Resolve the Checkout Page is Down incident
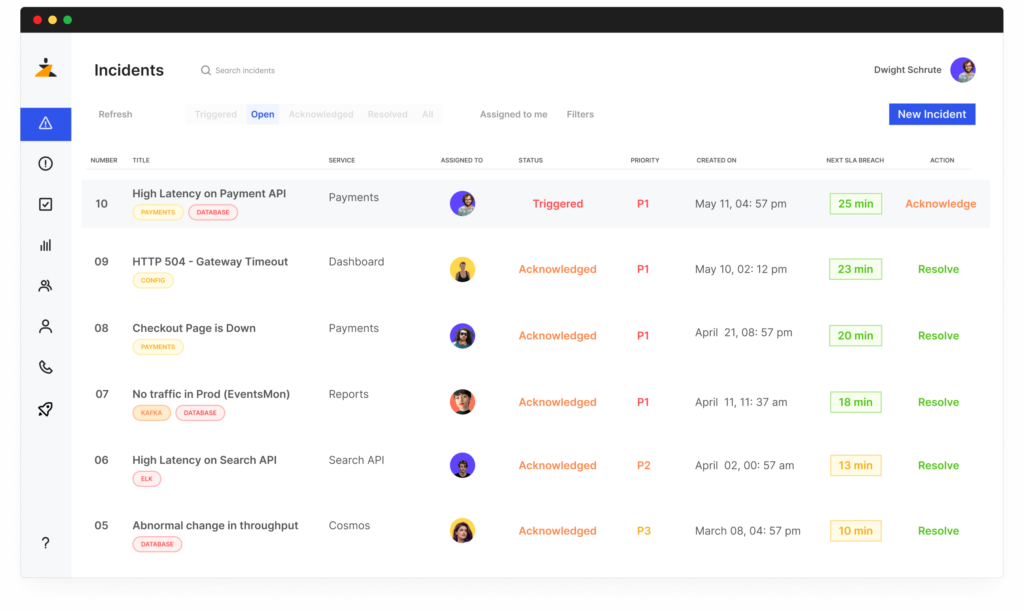 (x=938, y=336)
